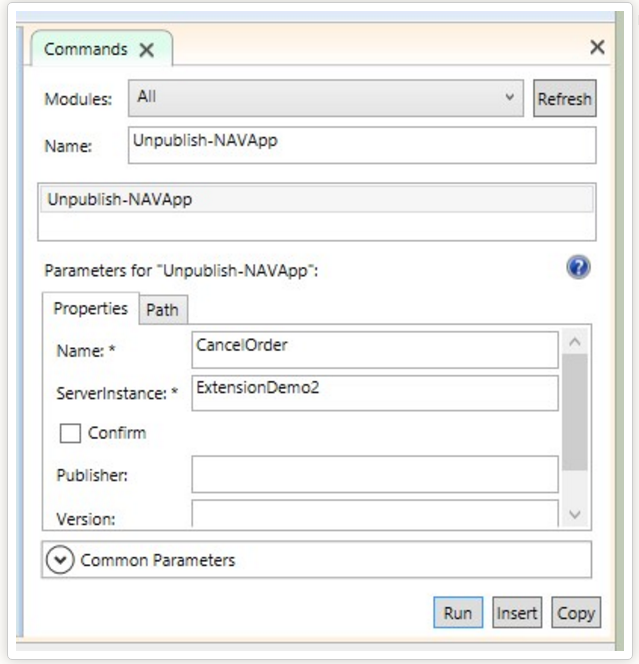Expand the Common Parameters section
This screenshot has width=639, height=664.
point(60,560)
